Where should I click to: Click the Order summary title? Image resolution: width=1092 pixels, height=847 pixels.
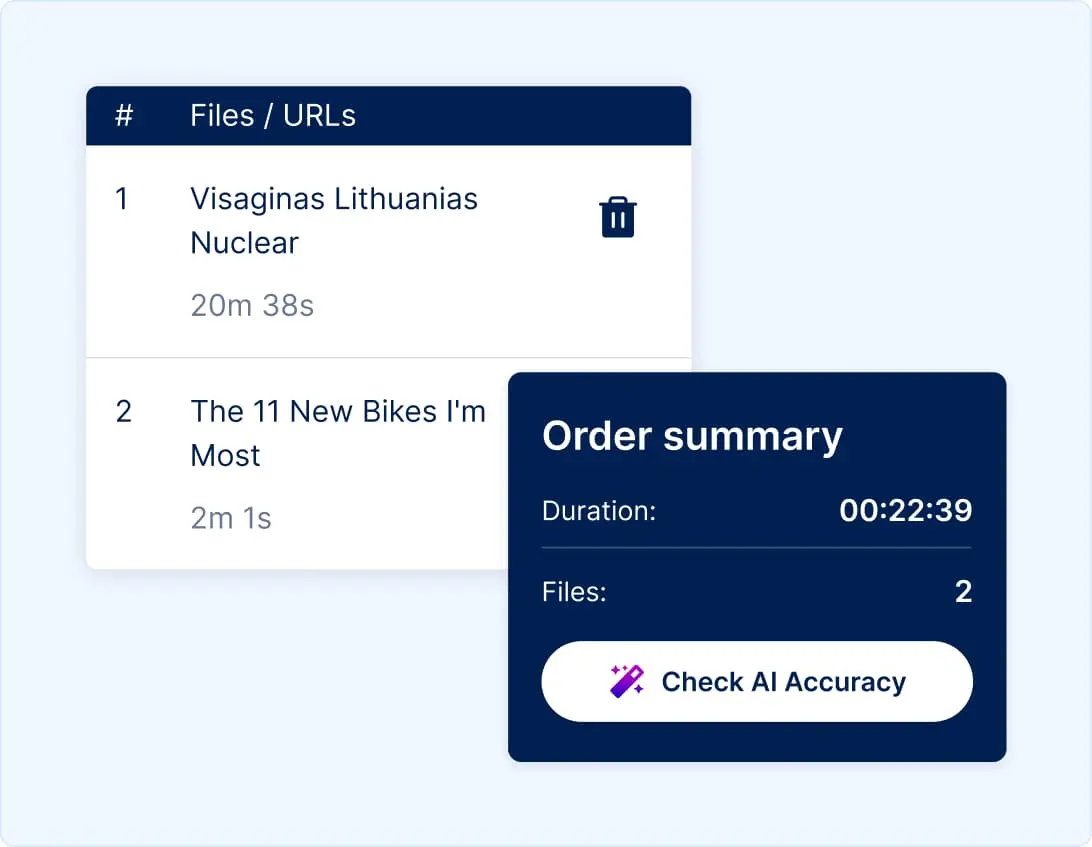[x=692, y=436]
